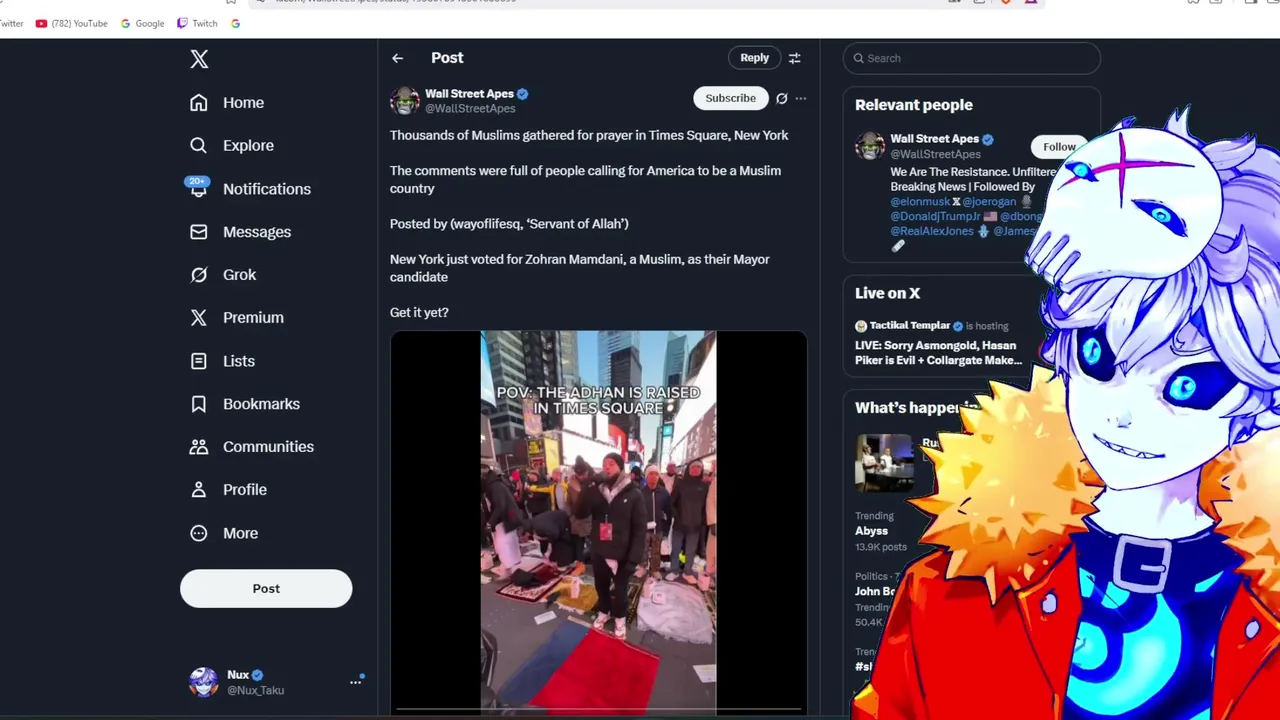Select Bookmarks in navigation menu
Viewport: 1280px width, 720px height.
[x=261, y=404]
